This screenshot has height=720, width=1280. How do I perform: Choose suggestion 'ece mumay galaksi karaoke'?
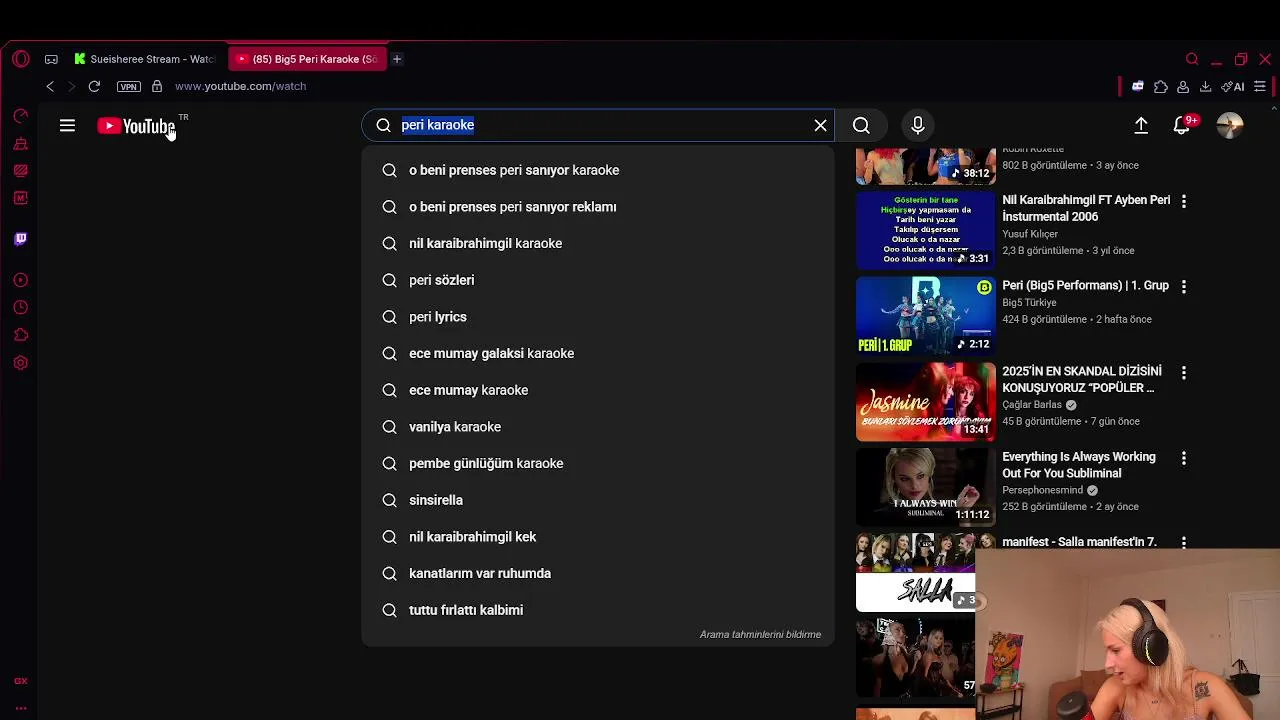598,353
